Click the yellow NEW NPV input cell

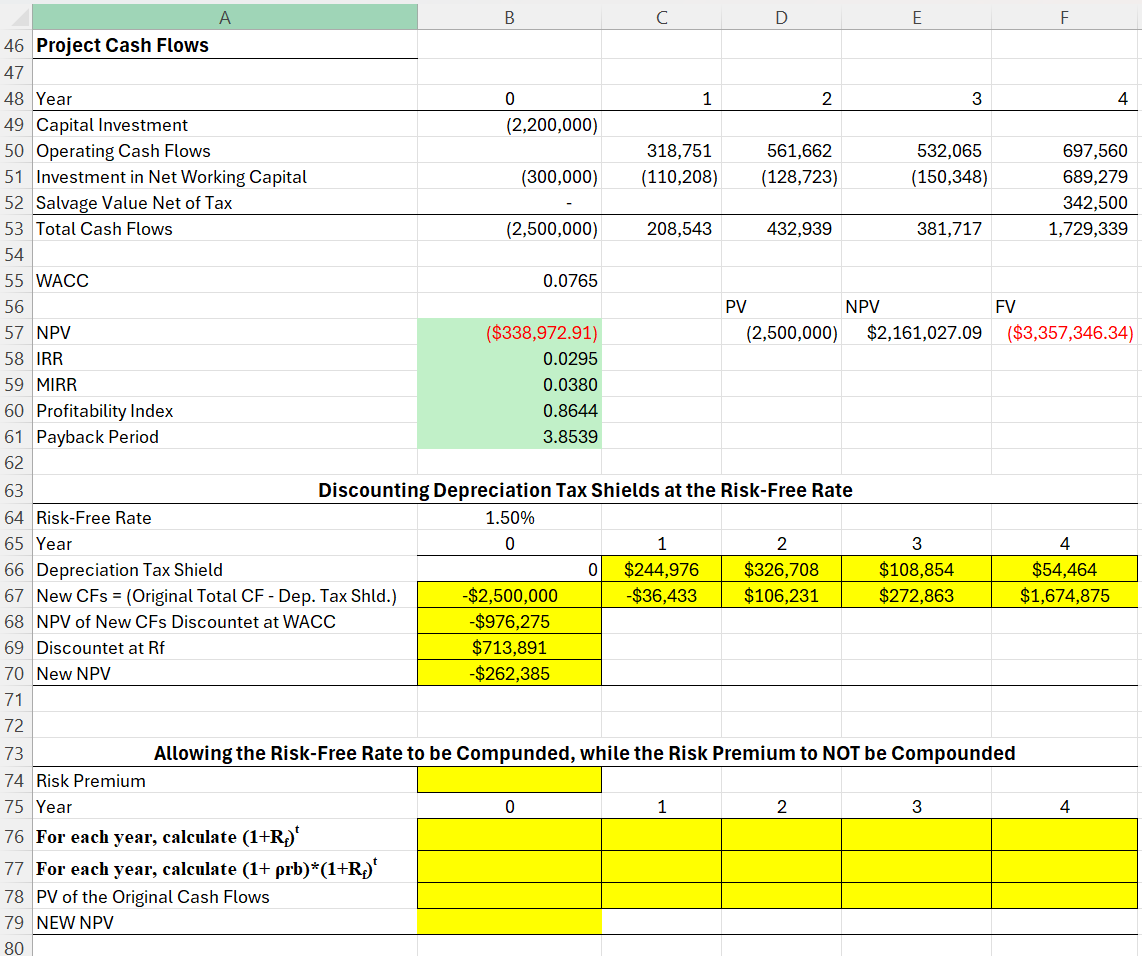[509, 922]
